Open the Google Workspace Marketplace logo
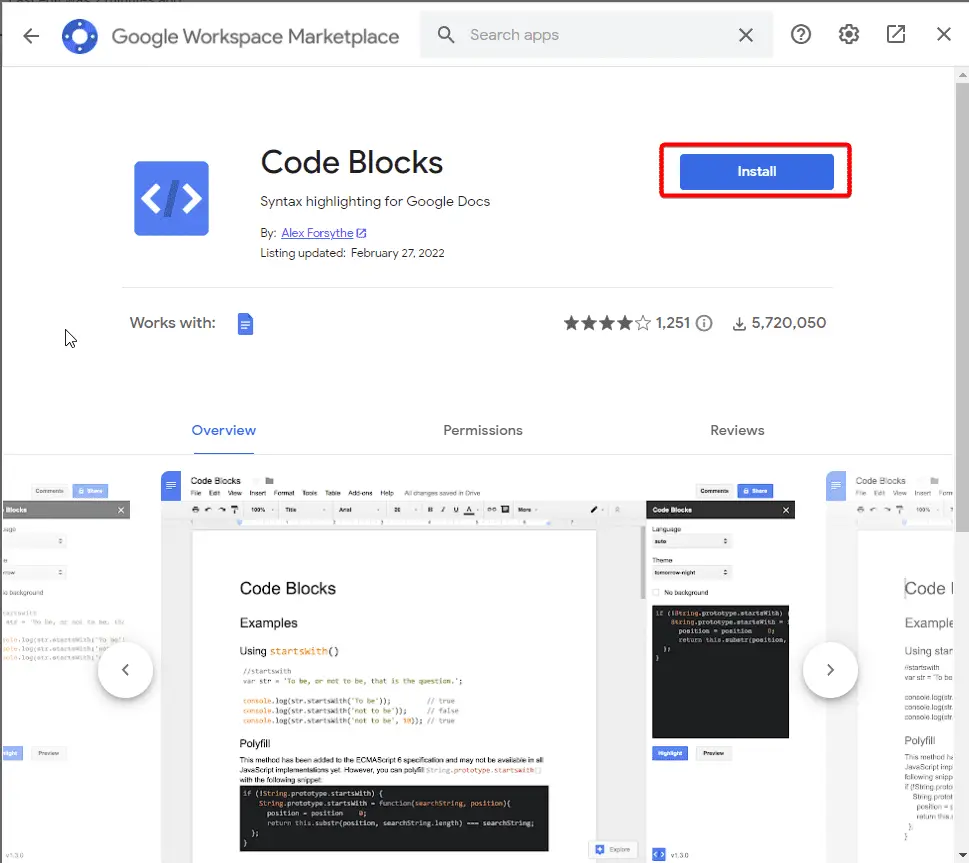 (80, 36)
